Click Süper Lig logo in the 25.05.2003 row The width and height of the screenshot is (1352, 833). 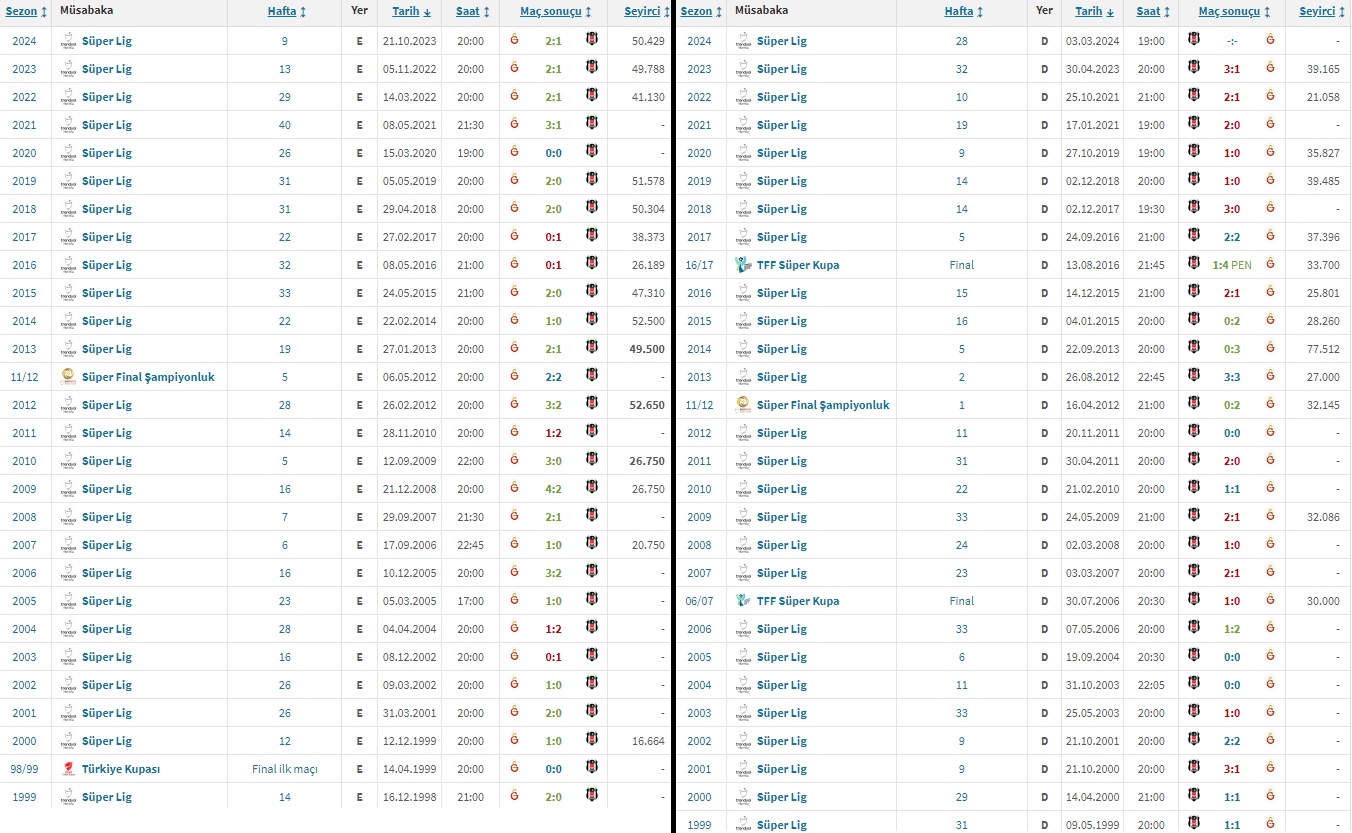tap(743, 712)
